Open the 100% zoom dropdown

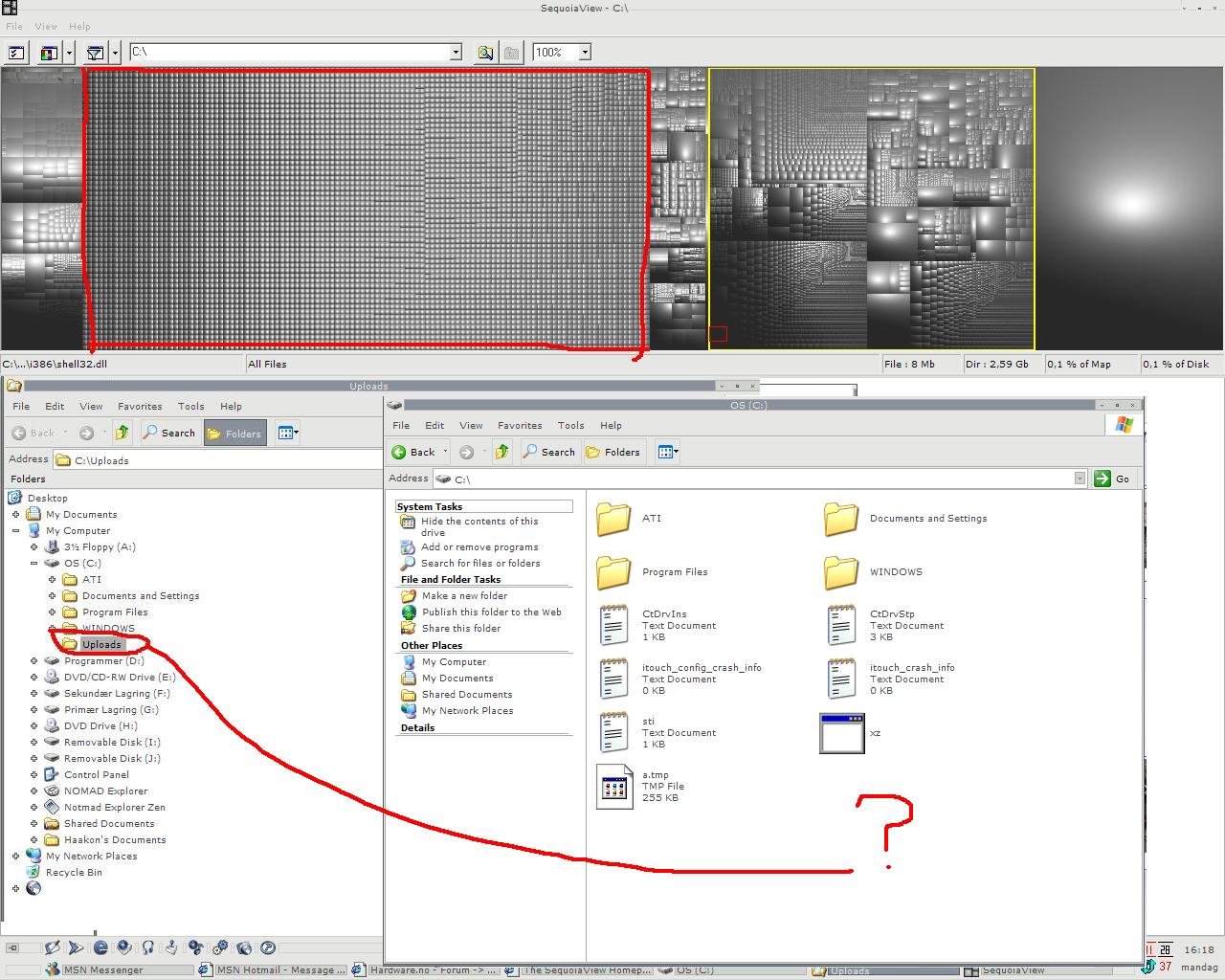pyautogui.click(x=585, y=53)
